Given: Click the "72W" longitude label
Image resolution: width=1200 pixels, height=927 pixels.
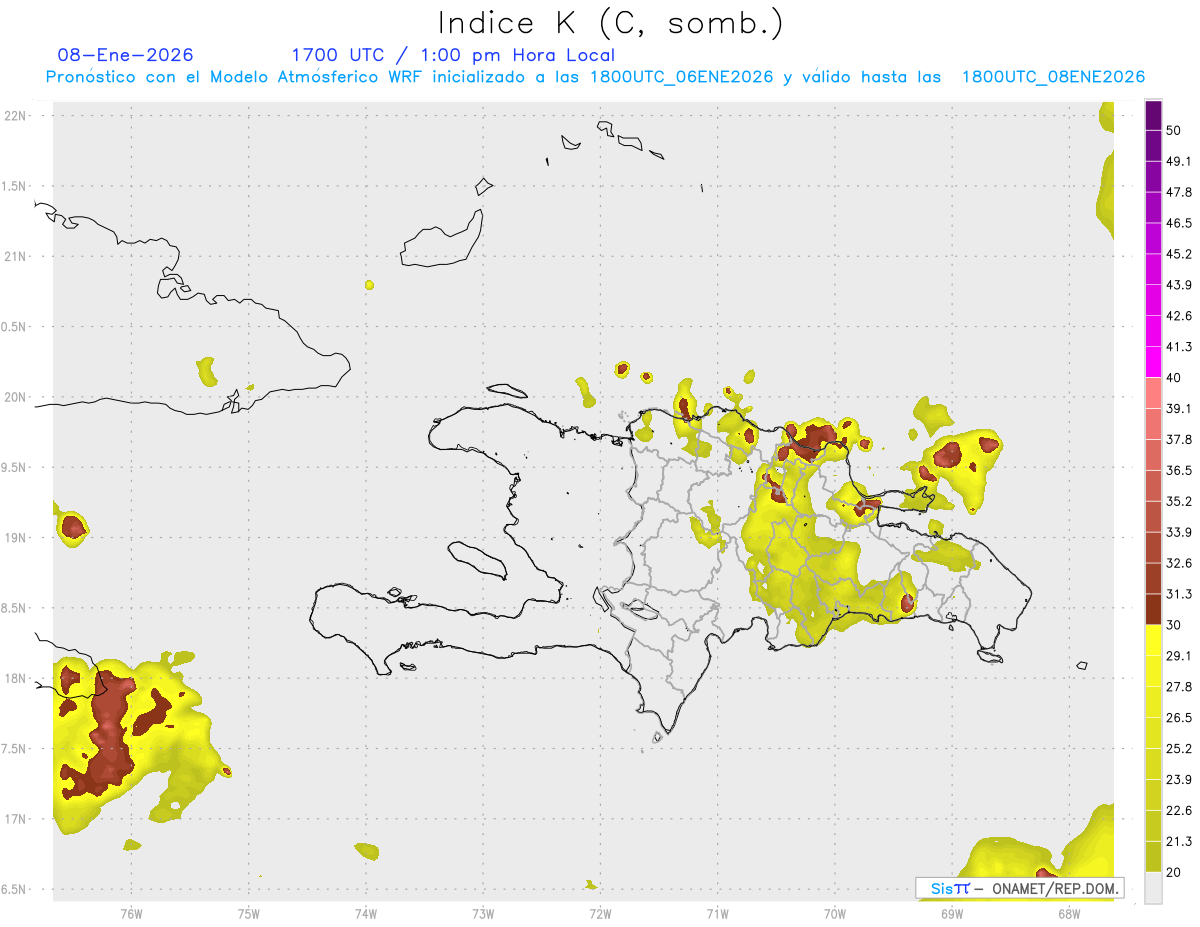Looking at the screenshot, I should 600,913.
